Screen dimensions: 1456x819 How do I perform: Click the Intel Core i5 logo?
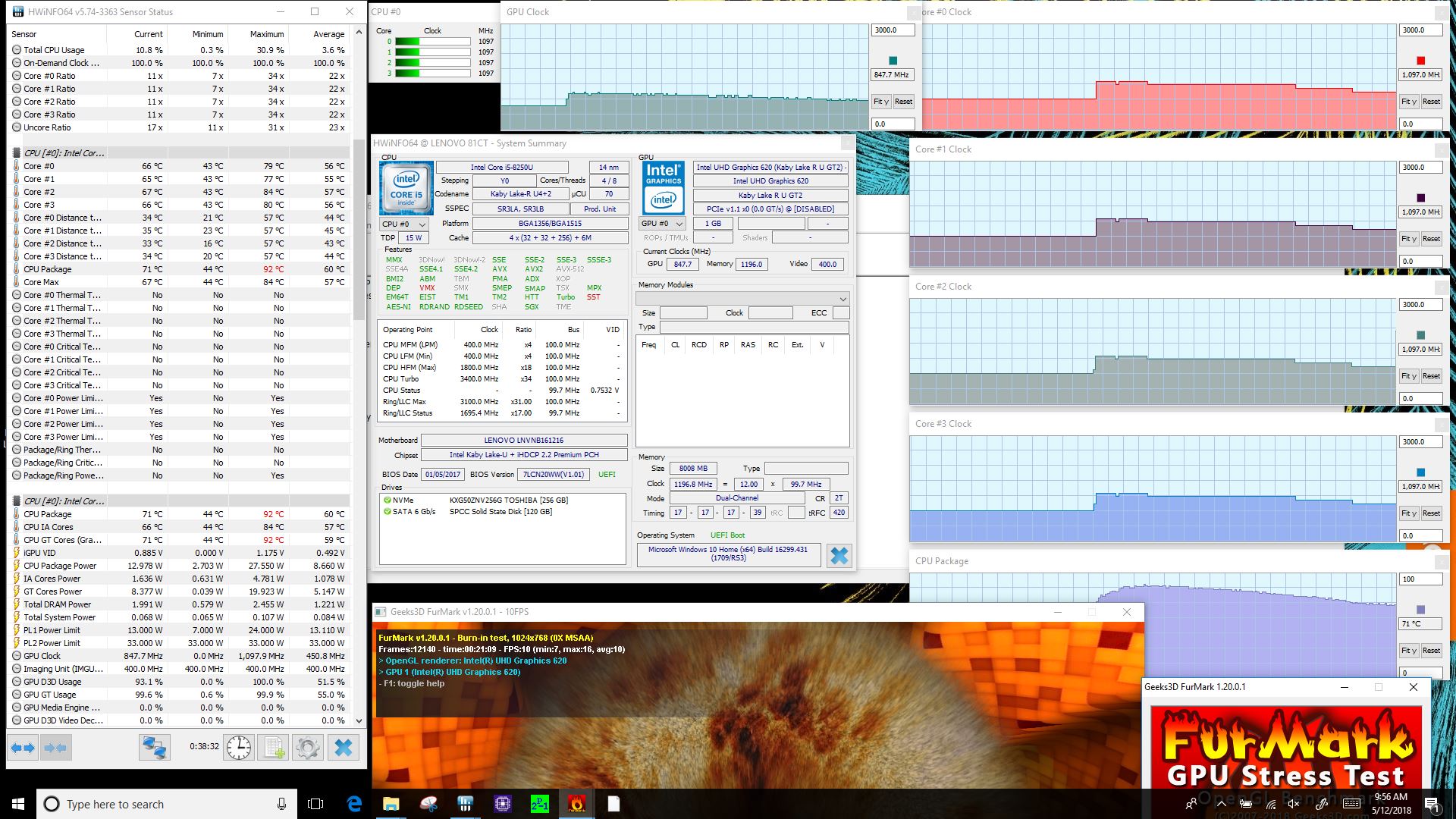click(x=406, y=189)
